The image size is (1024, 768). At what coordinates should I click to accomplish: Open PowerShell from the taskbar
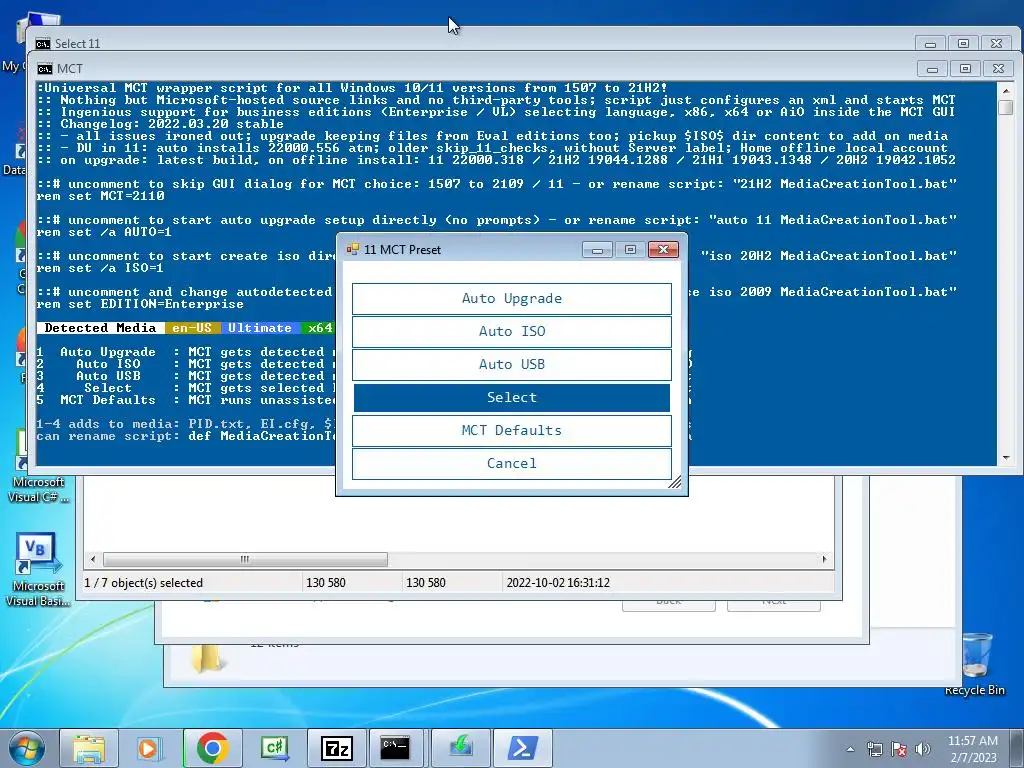click(x=522, y=748)
